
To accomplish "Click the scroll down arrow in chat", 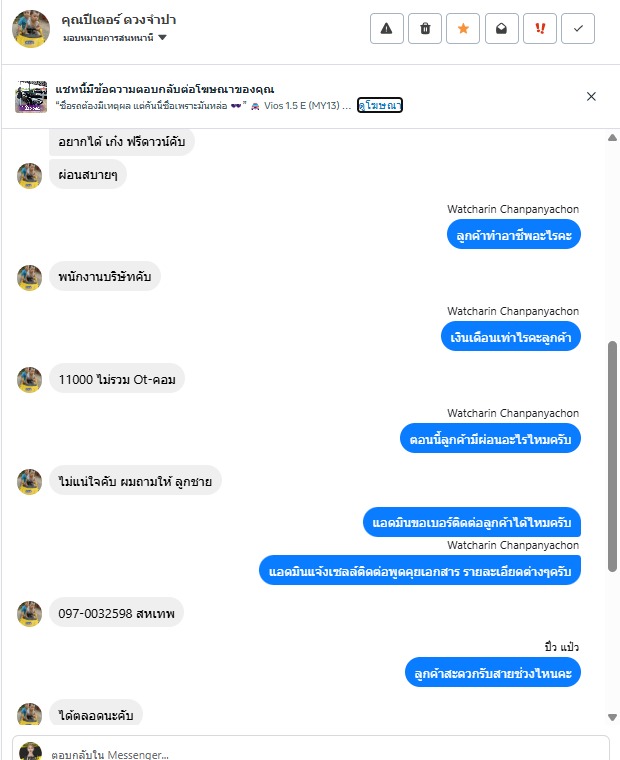I will click(612, 717).
